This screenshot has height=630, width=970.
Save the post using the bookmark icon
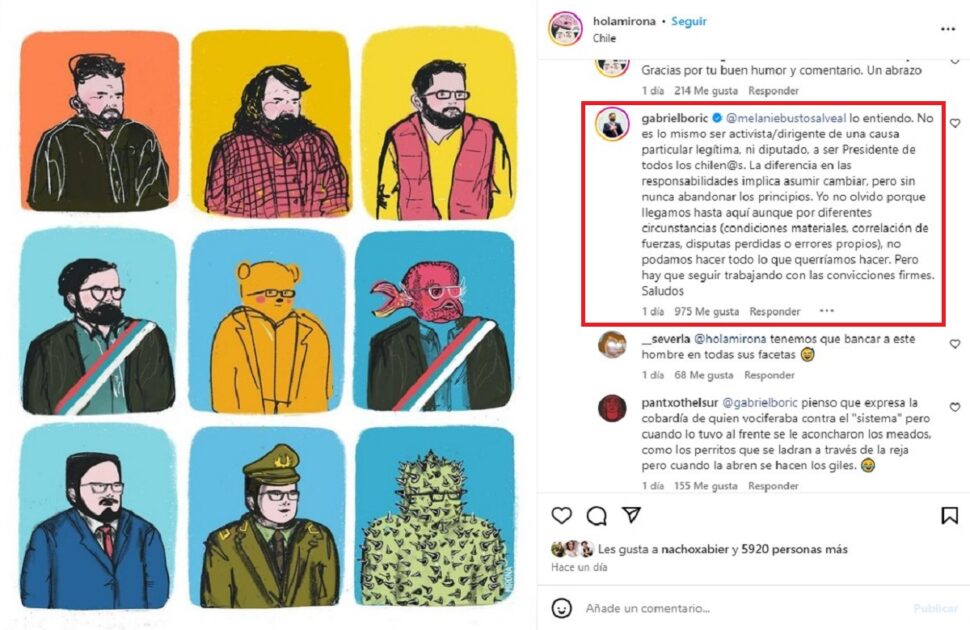coord(948,516)
